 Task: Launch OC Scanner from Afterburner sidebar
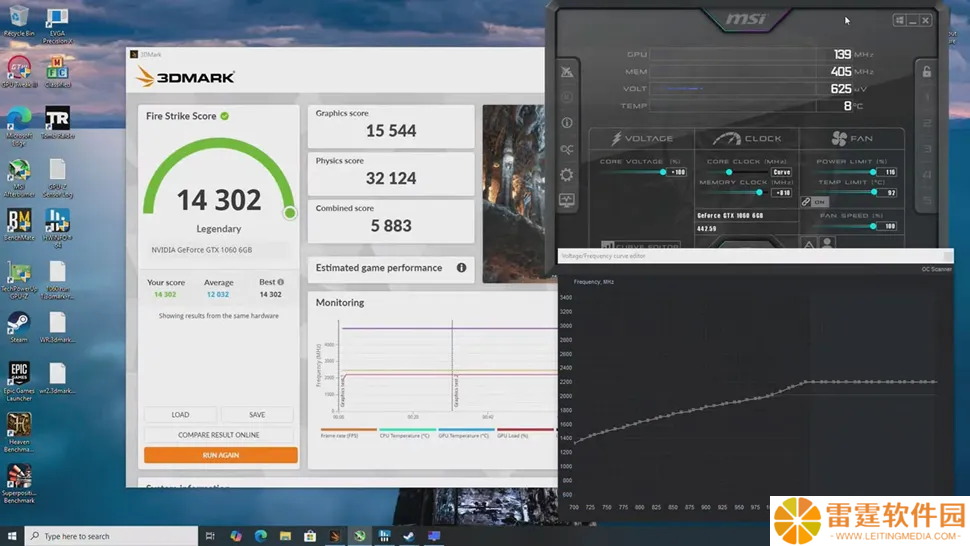567,149
